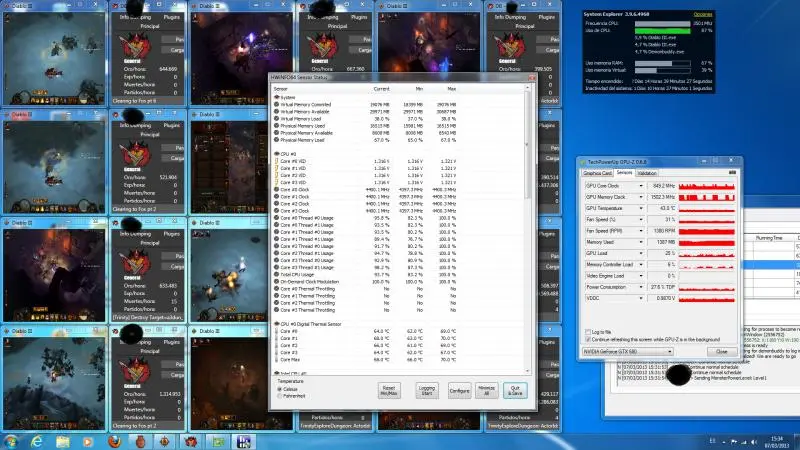The width and height of the screenshot is (800, 450).
Task: Click Quit & Save button
Action: point(515,390)
